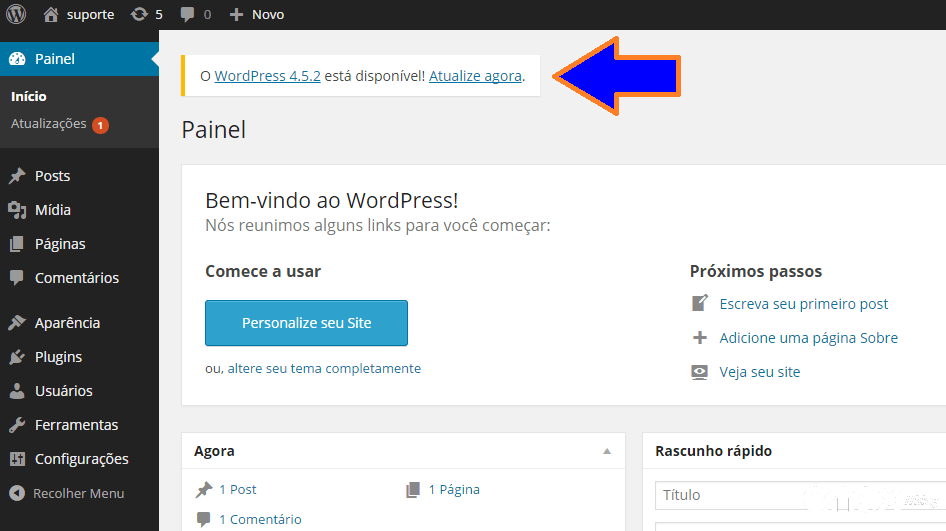Open the Atualizações submenu item
Viewport: 946px width, 531px height.
(49, 124)
